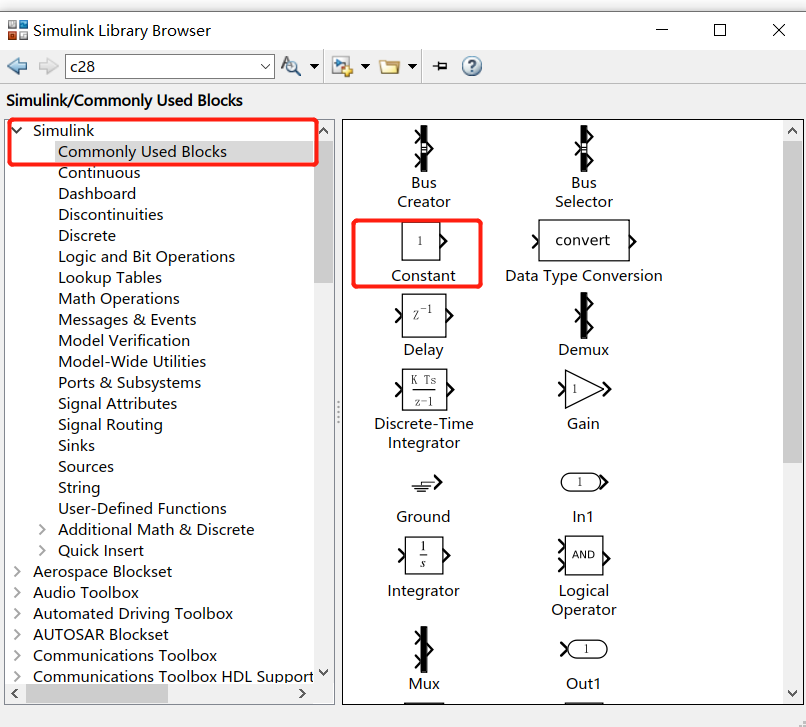This screenshot has height=727, width=806.
Task: Select the Demux block
Action: [x=583, y=326]
